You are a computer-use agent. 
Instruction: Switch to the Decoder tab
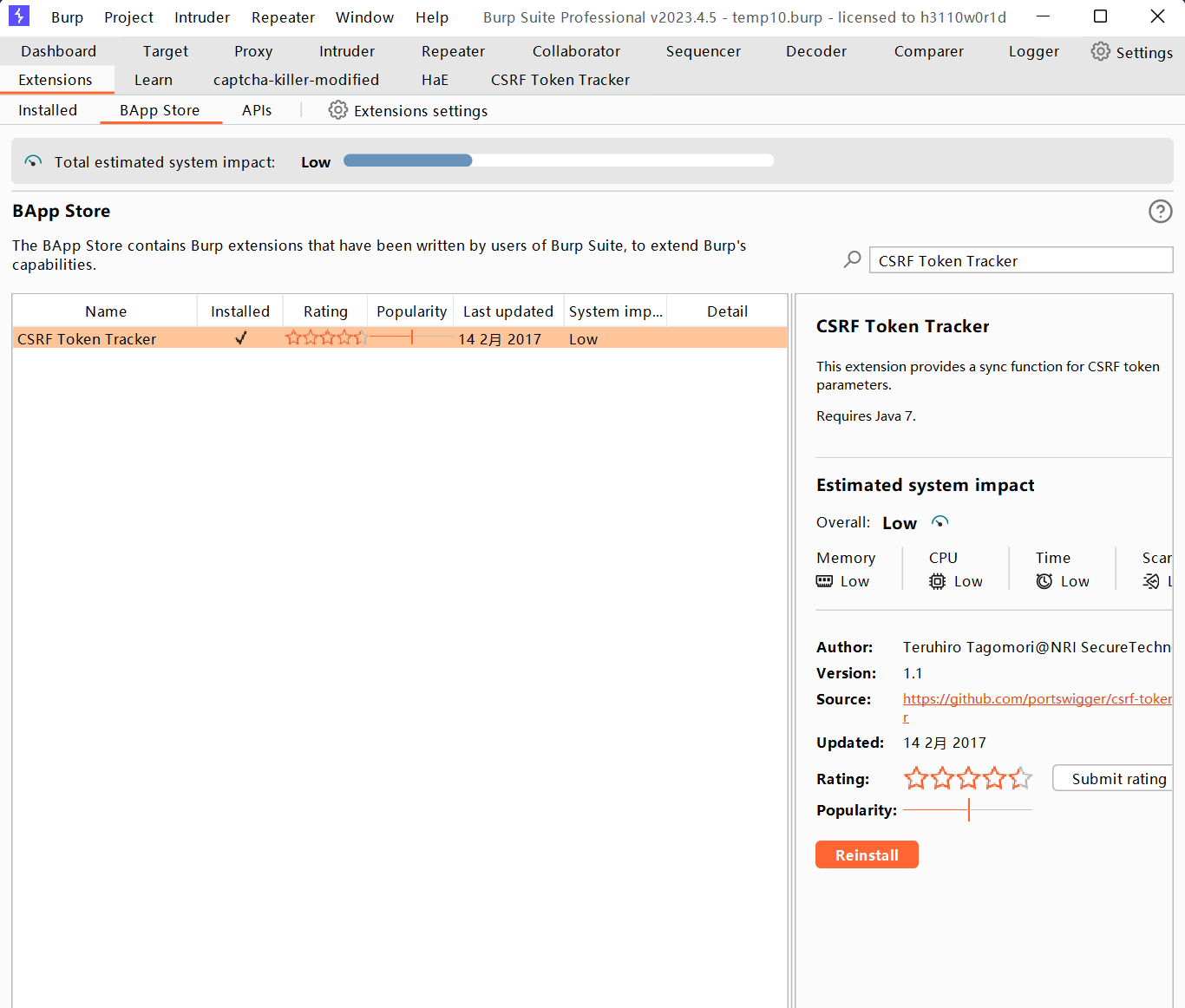tap(816, 51)
